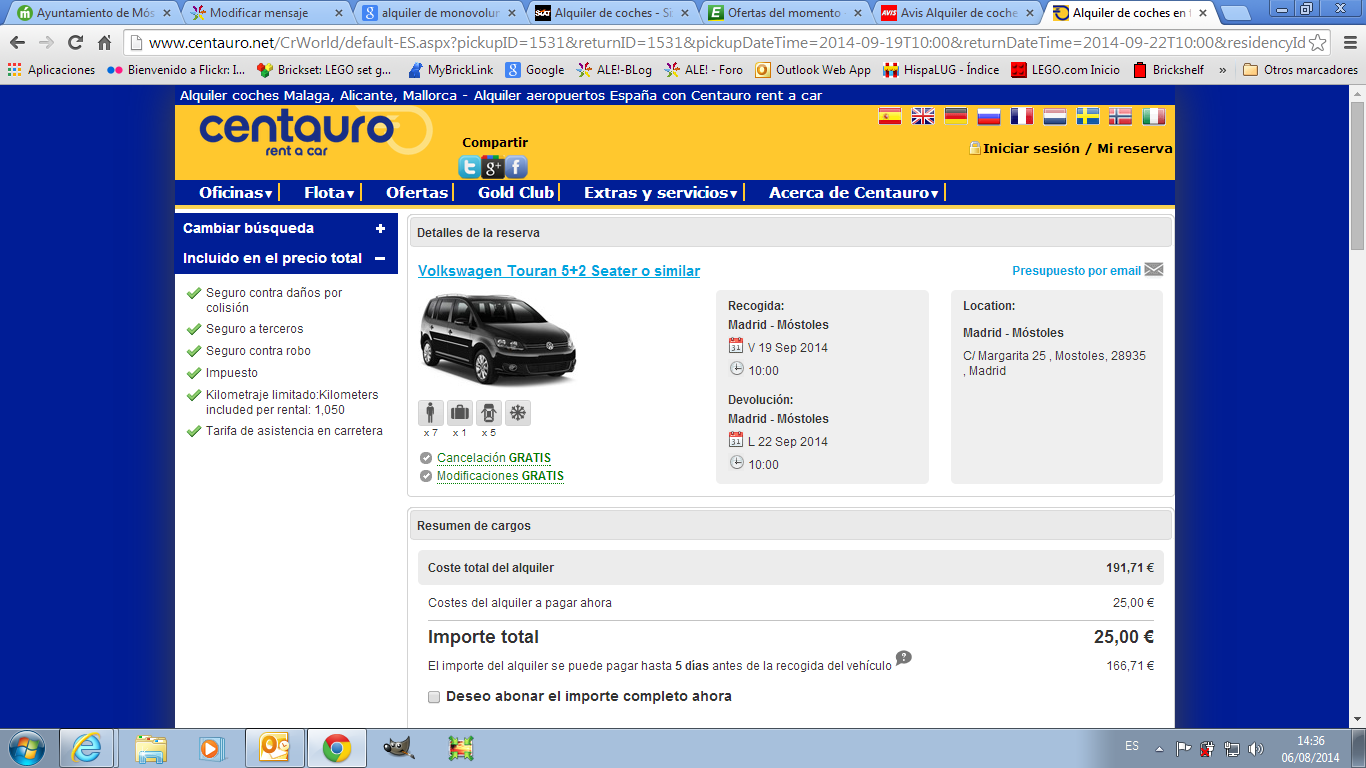Image resolution: width=1366 pixels, height=768 pixels.
Task: Switch site language with the Russian flag
Action: pyautogui.click(x=989, y=116)
